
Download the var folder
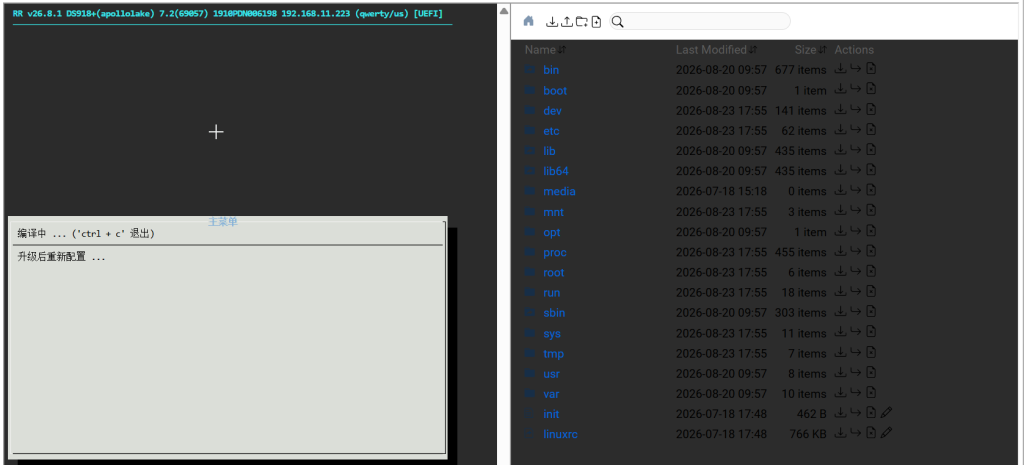pyautogui.click(x=841, y=393)
